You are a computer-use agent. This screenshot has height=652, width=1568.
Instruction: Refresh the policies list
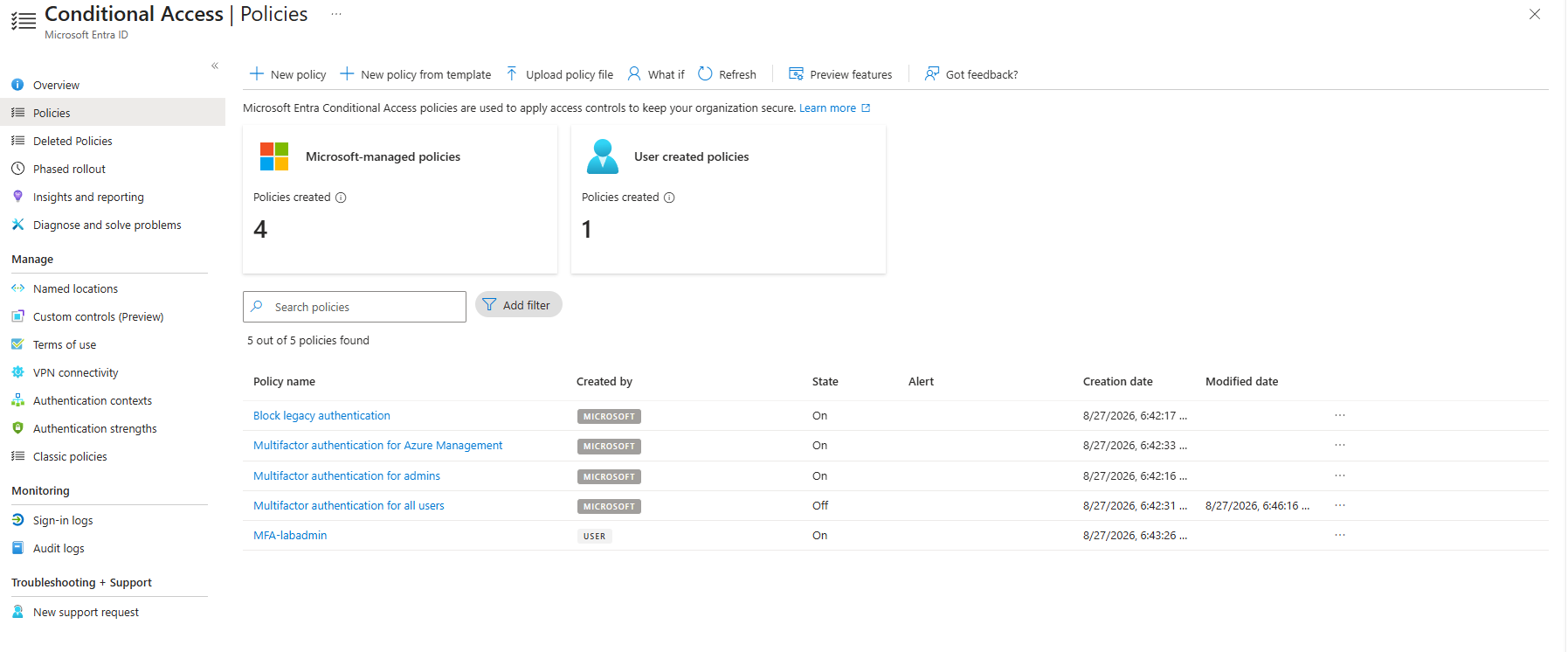pyautogui.click(x=728, y=74)
